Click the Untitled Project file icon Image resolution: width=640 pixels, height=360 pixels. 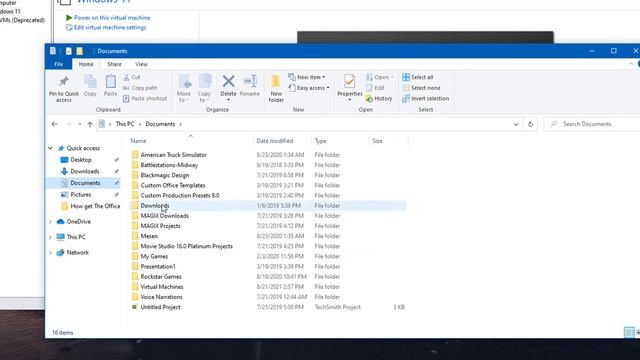(135, 307)
